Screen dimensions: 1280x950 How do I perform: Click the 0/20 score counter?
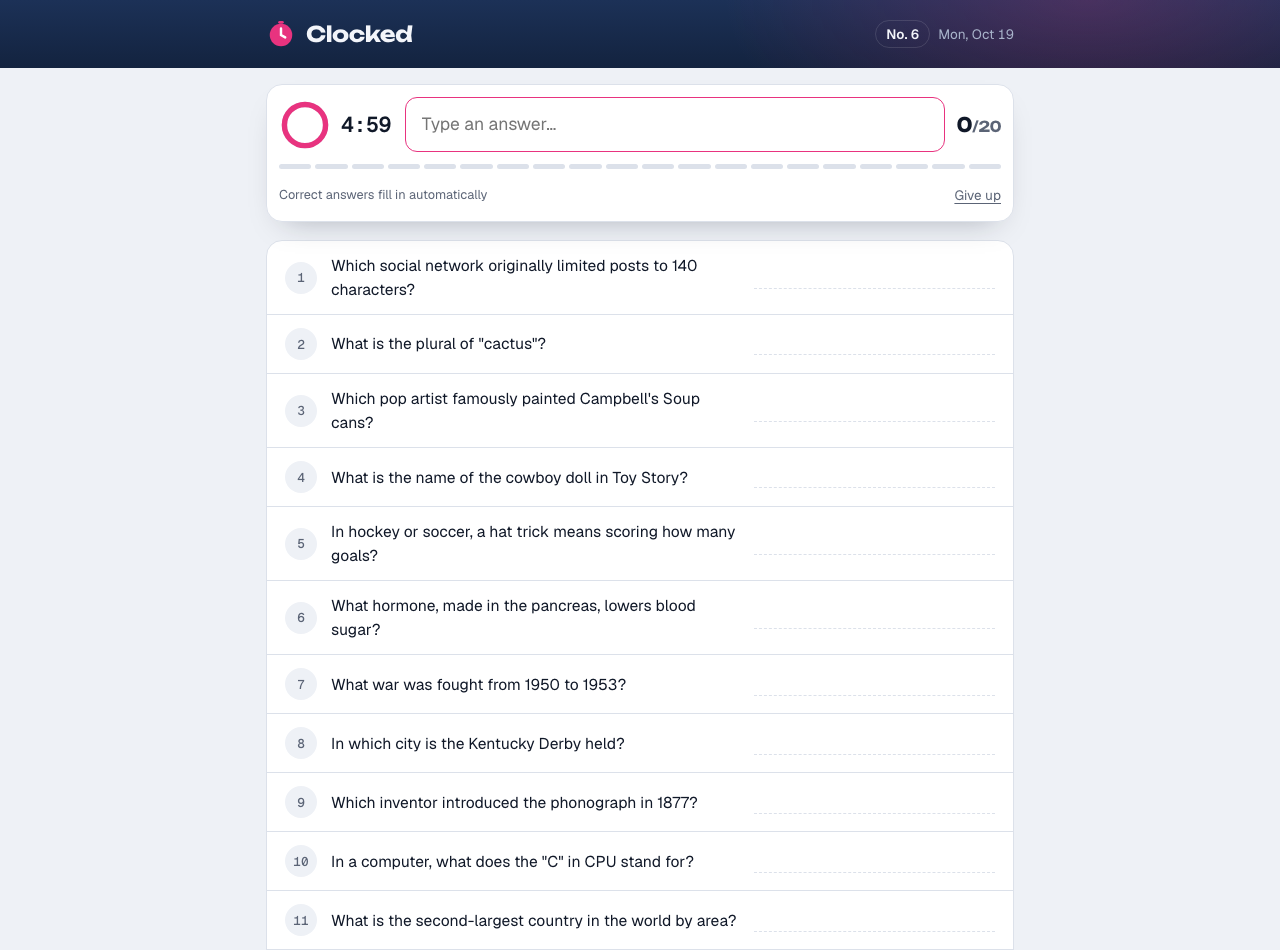point(979,125)
